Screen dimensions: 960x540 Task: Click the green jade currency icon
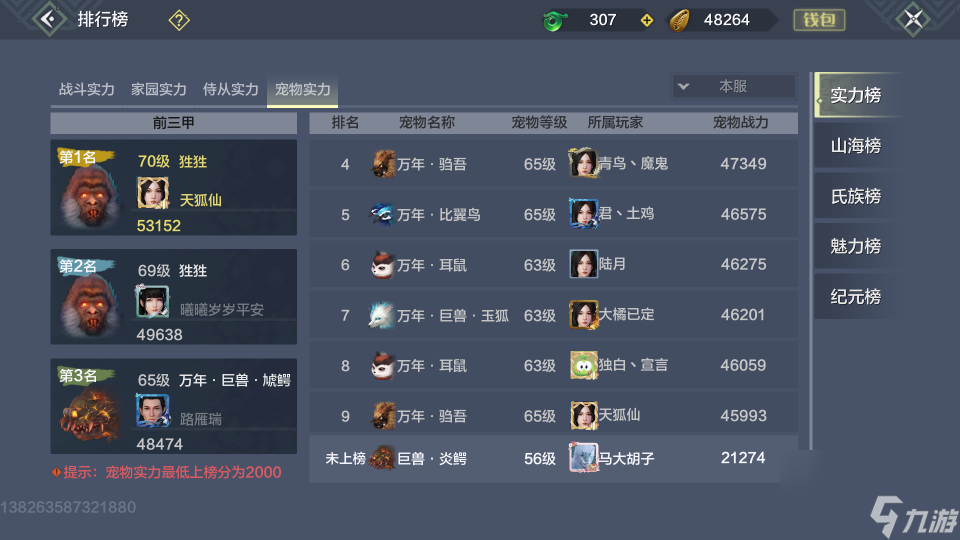tap(555, 21)
